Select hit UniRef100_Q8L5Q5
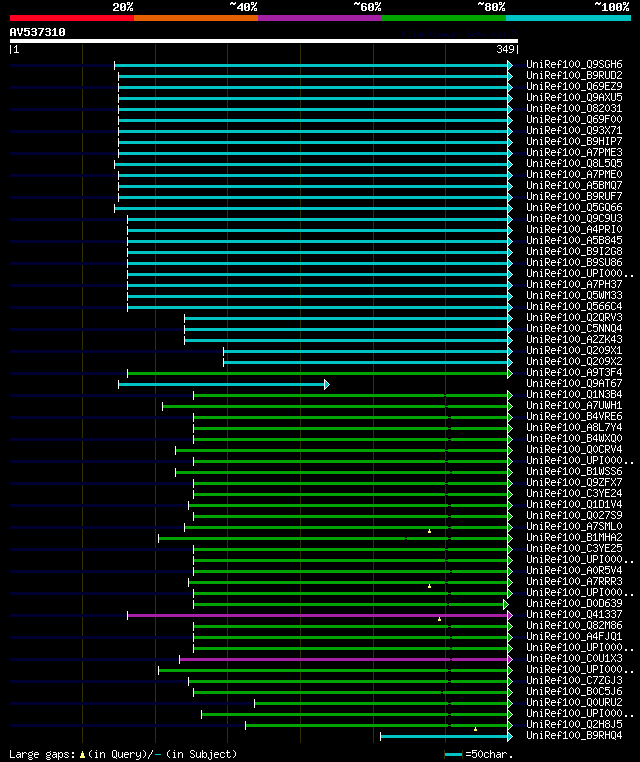Viewport: 640px width, 762px height. tap(574, 163)
